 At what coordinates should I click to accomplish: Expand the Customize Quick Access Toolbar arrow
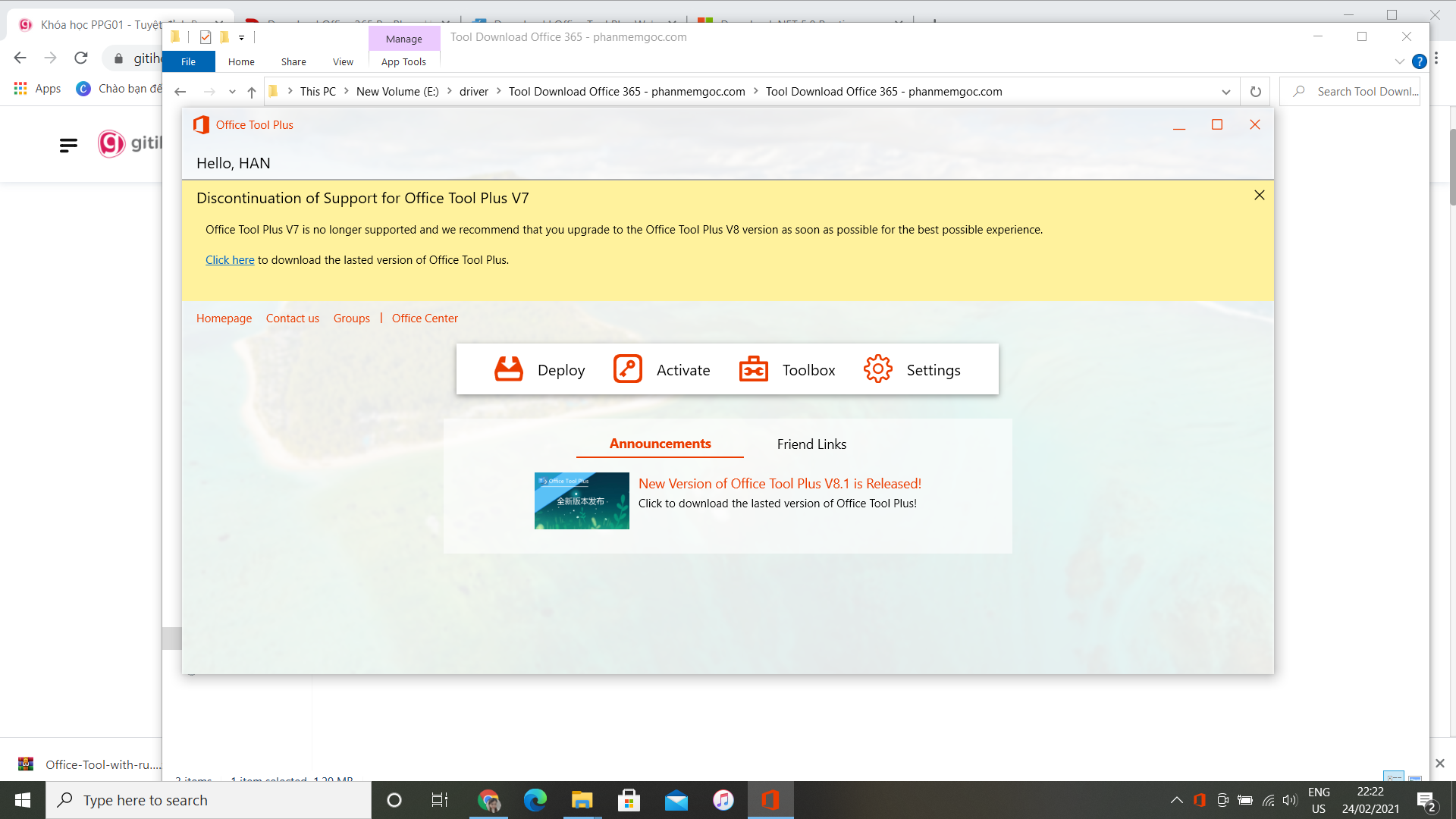(x=241, y=37)
